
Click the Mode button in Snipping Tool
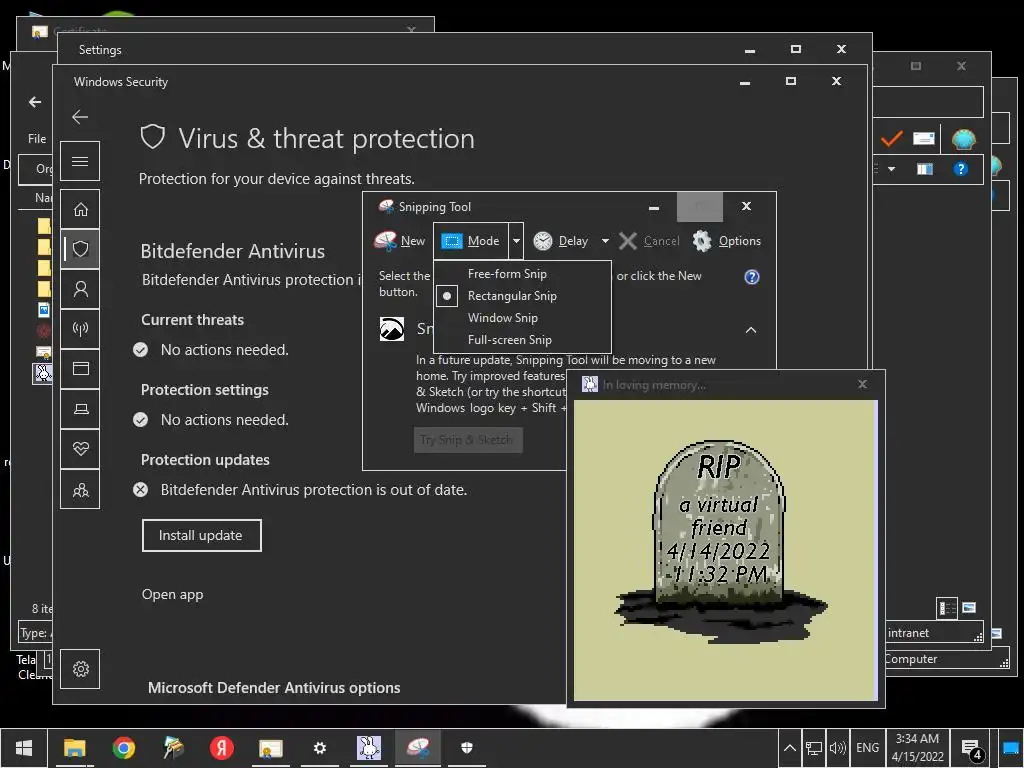(470, 240)
